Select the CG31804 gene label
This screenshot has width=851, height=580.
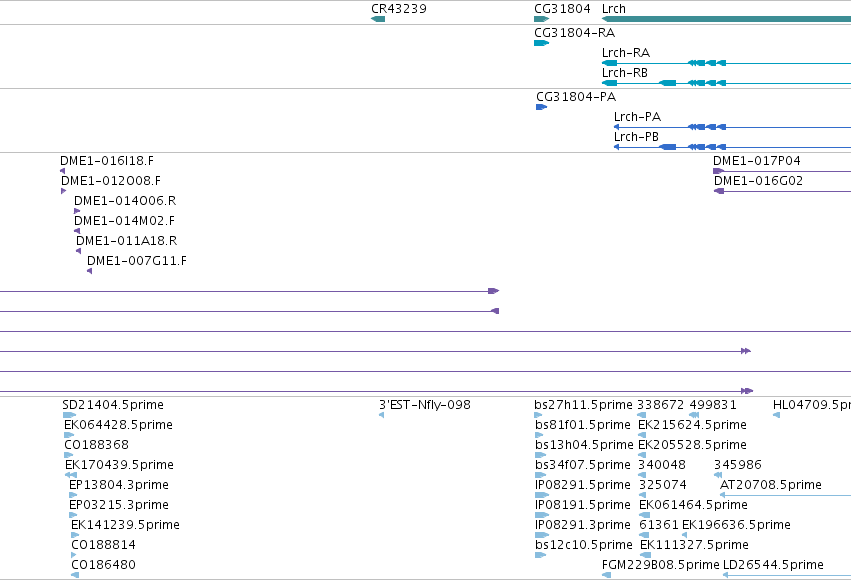[562, 9]
